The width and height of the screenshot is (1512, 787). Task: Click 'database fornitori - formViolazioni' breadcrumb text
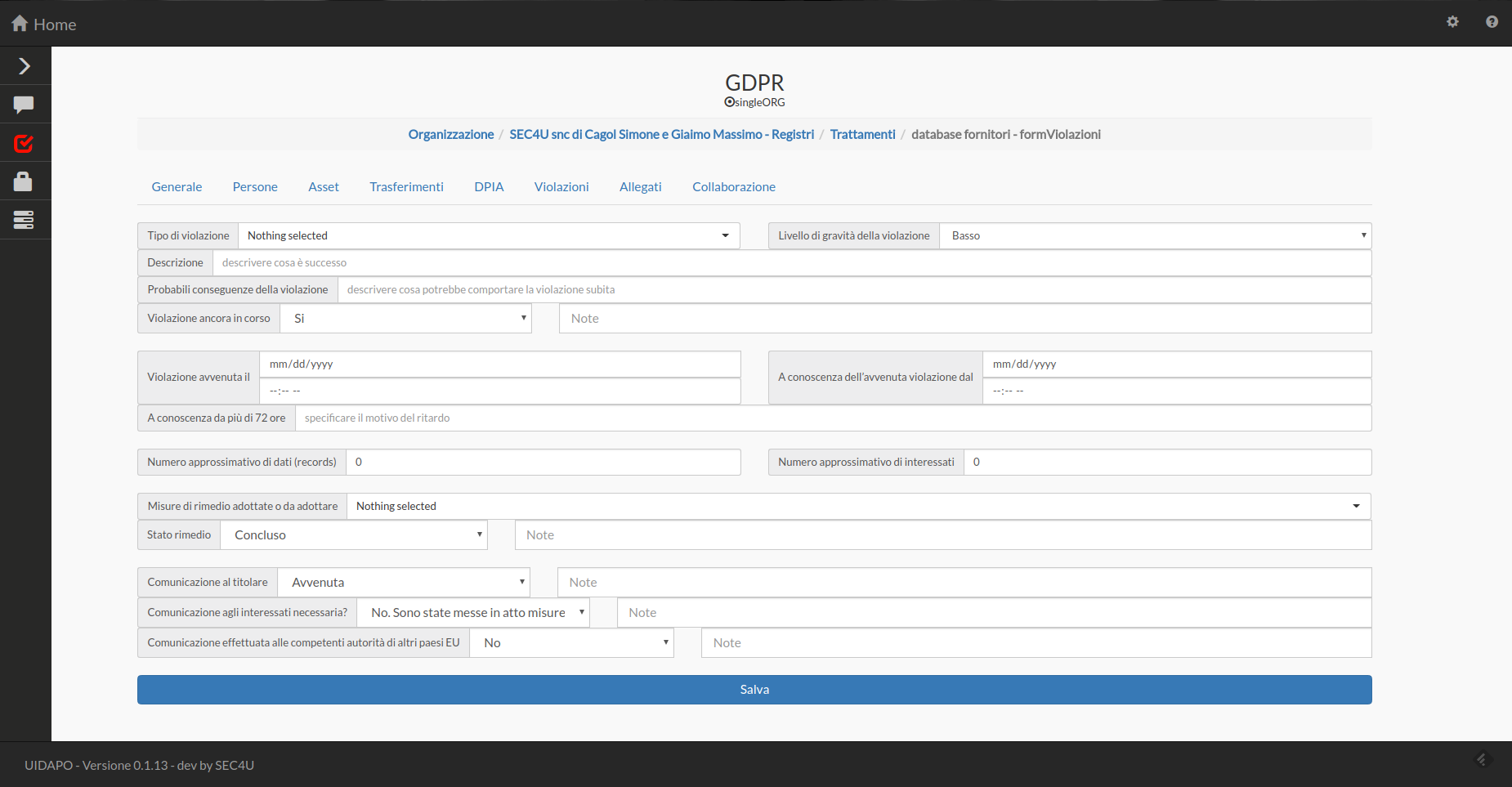pos(1006,135)
